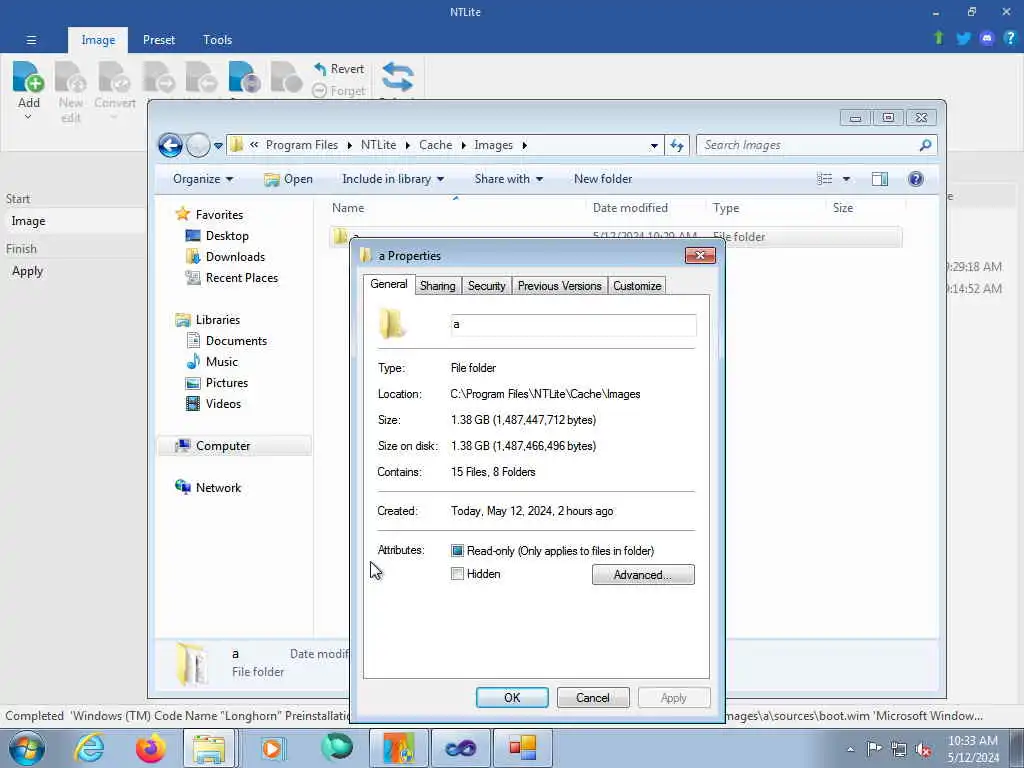Switch to the Security tab
The width and height of the screenshot is (1024, 768).
pos(487,285)
